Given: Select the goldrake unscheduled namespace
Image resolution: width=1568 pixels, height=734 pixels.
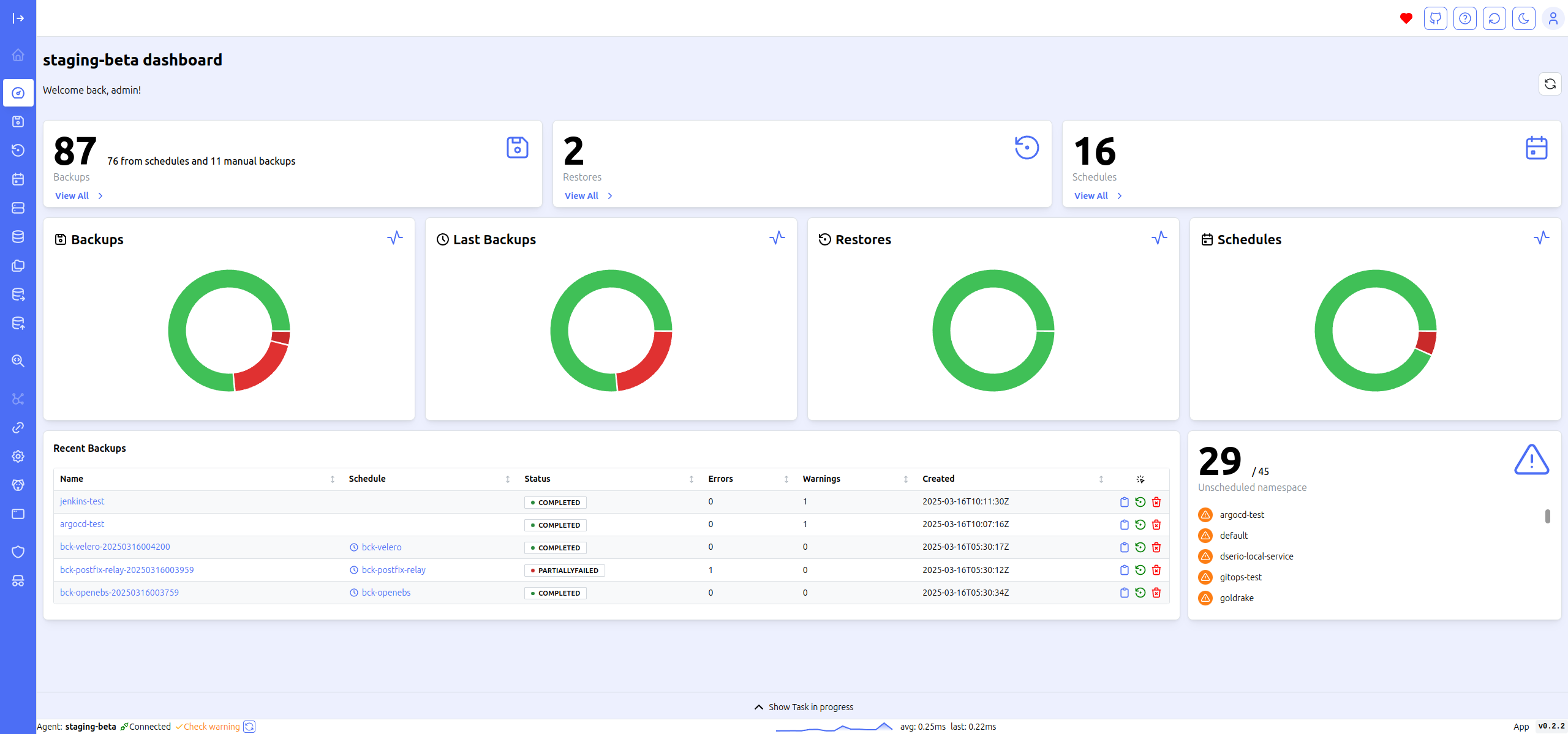Looking at the screenshot, I should coord(1237,598).
